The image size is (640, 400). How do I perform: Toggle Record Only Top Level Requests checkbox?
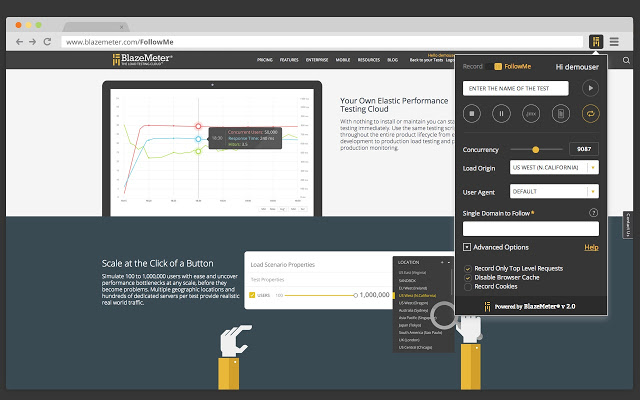(468, 269)
